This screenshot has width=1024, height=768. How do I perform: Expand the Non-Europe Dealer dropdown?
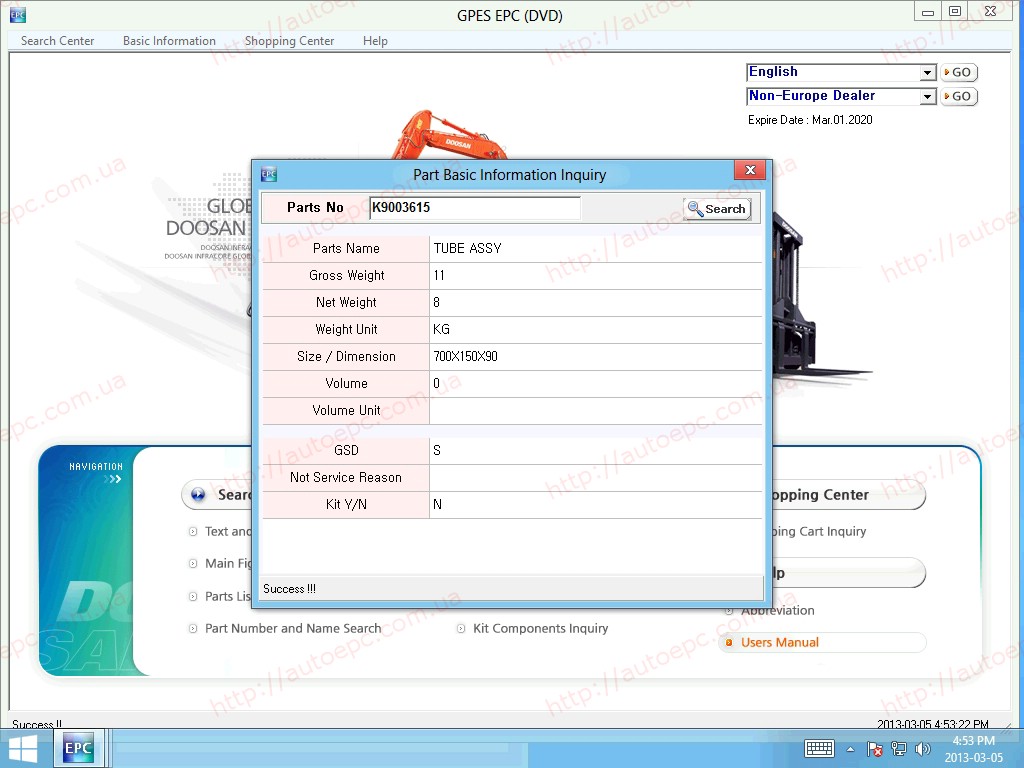click(x=927, y=97)
